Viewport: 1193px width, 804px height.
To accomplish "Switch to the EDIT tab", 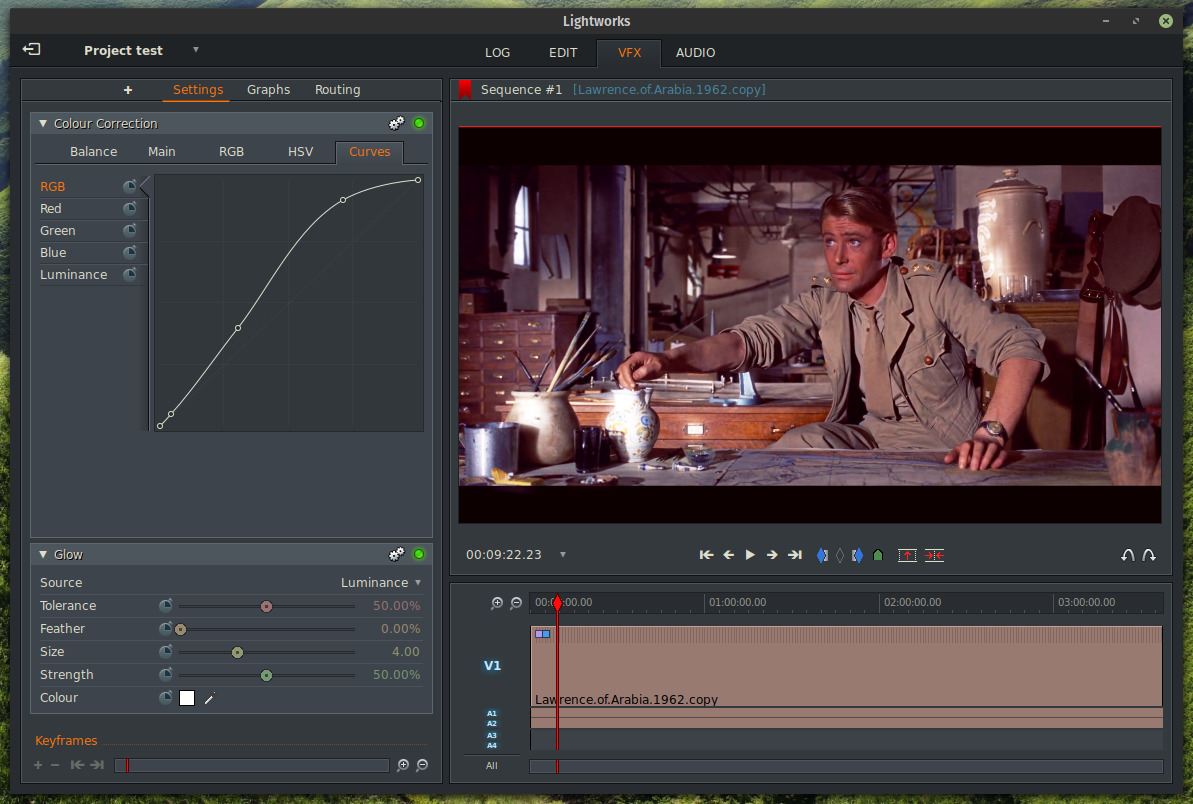I will coord(563,52).
